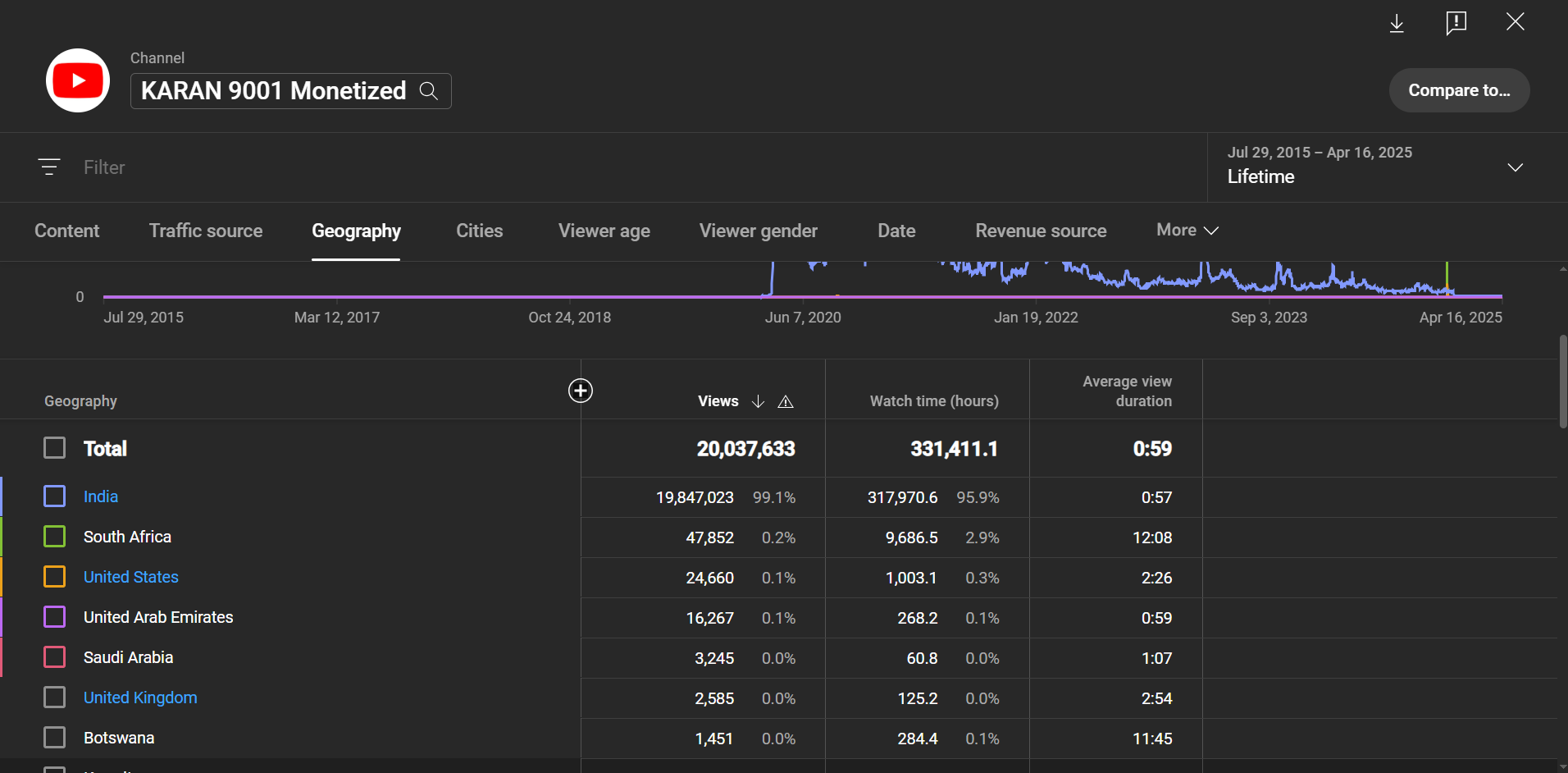Check the South Africa row checkbox

pyautogui.click(x=55, y=537)
